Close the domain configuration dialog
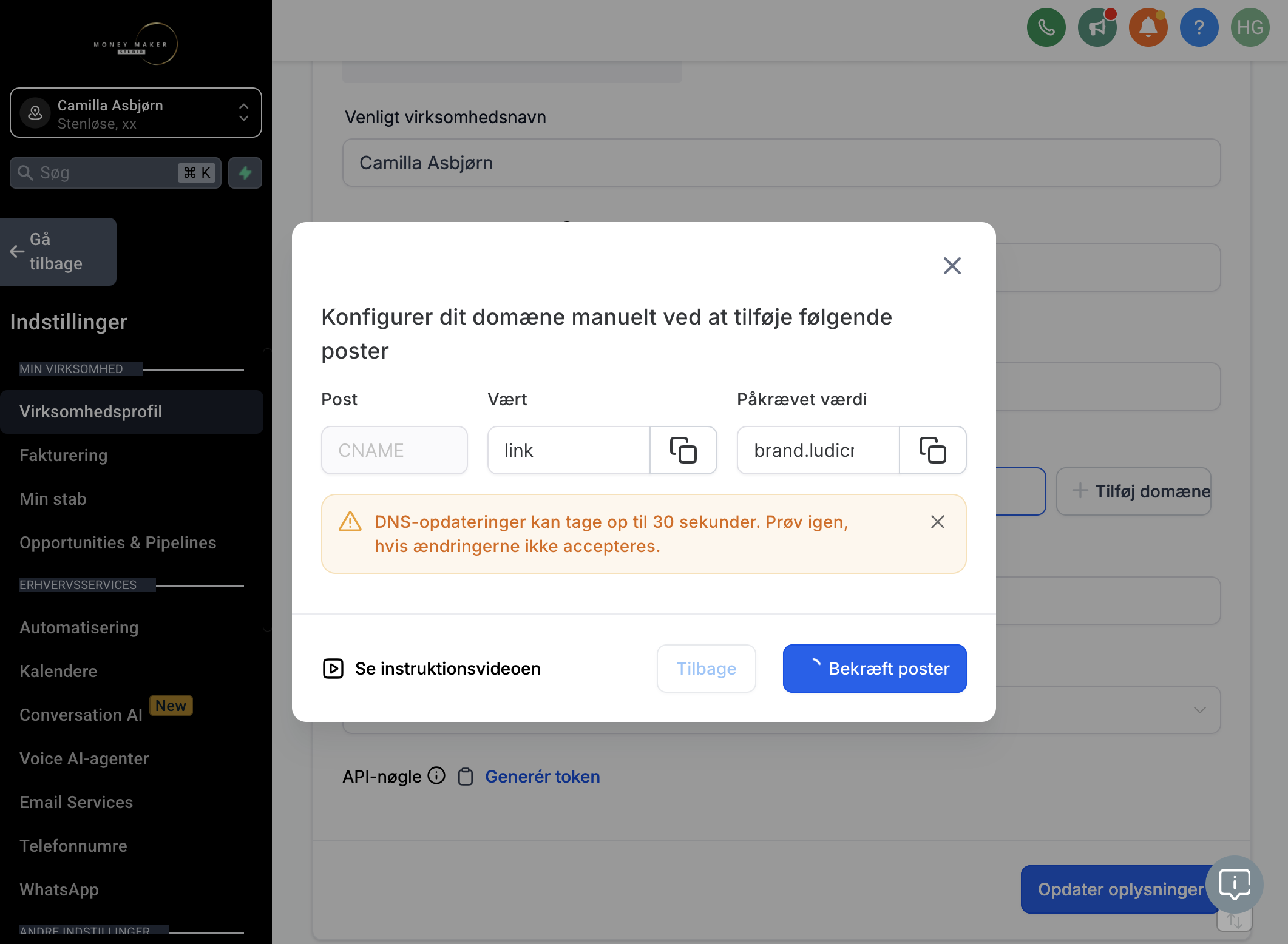This screenshot has width=1288, height=944. pos(952,265)
